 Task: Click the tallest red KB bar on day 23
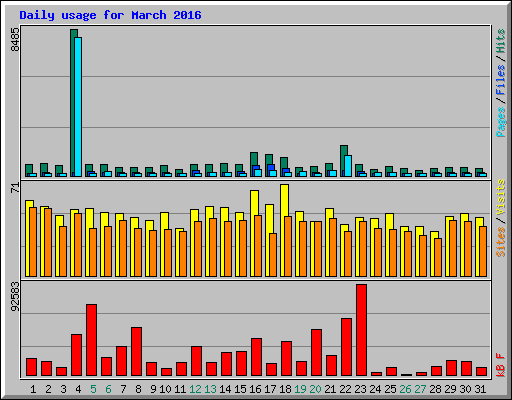point(361,330)
